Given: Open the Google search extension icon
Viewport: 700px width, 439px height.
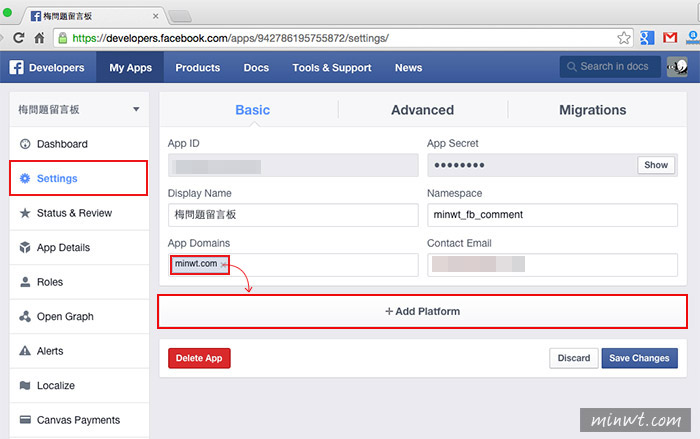Looking at the screenshot, I should tap(647, 38).
